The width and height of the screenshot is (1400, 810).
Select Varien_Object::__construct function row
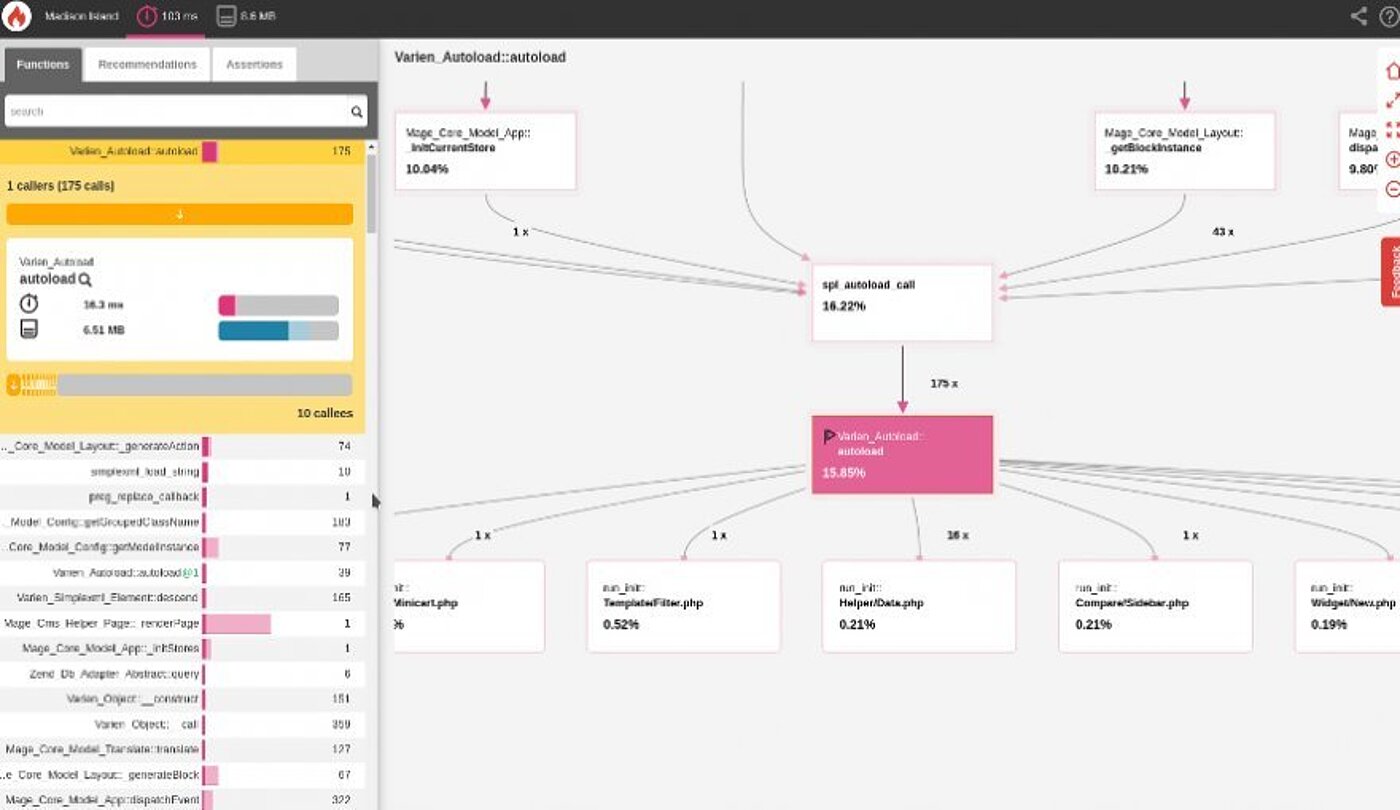(x=182, y=699)
